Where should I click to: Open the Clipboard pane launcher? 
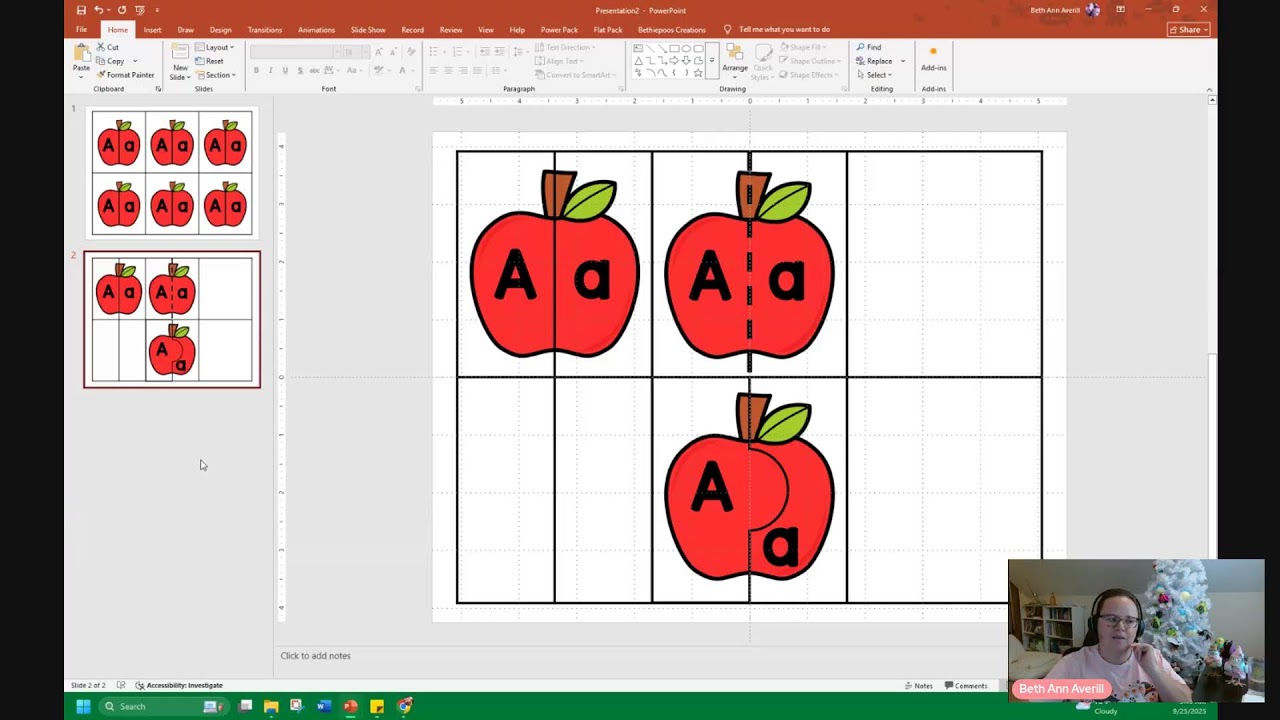(x=158, y=89)
